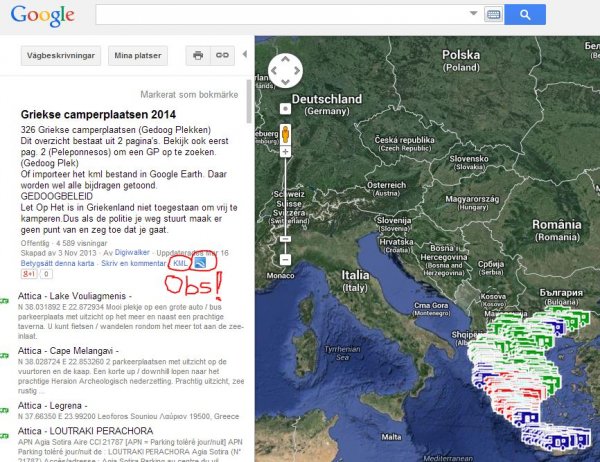Open the Digiwalker author link

[131, 253]
